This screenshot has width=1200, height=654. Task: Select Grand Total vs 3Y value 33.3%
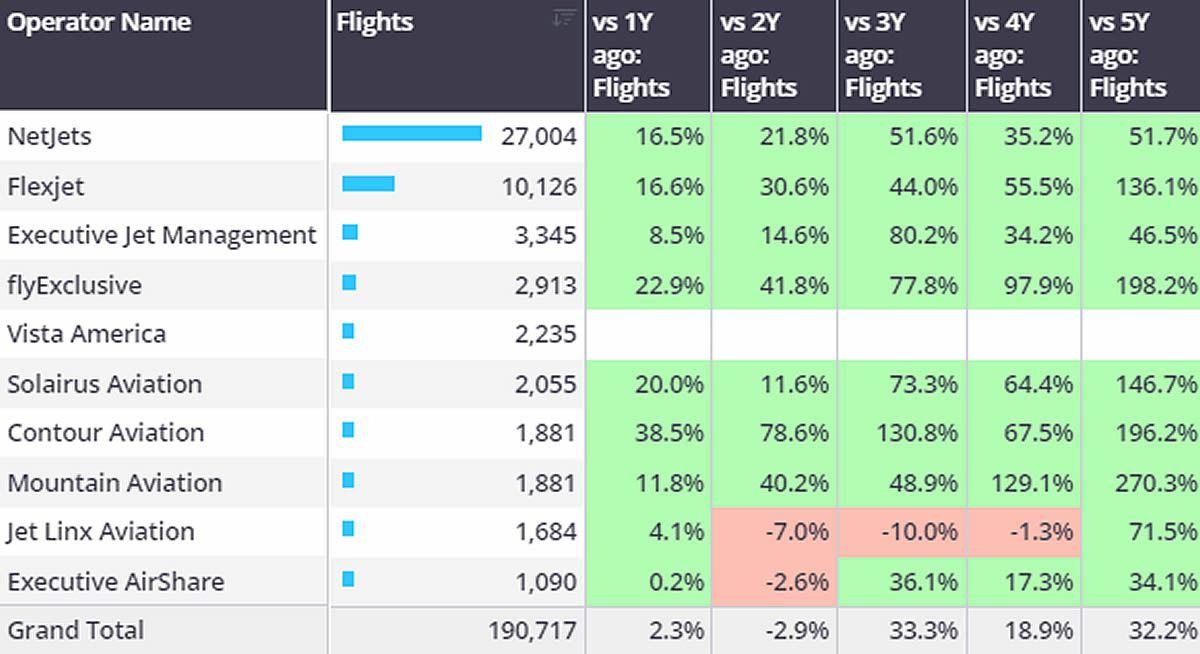(x=923, y=631)
